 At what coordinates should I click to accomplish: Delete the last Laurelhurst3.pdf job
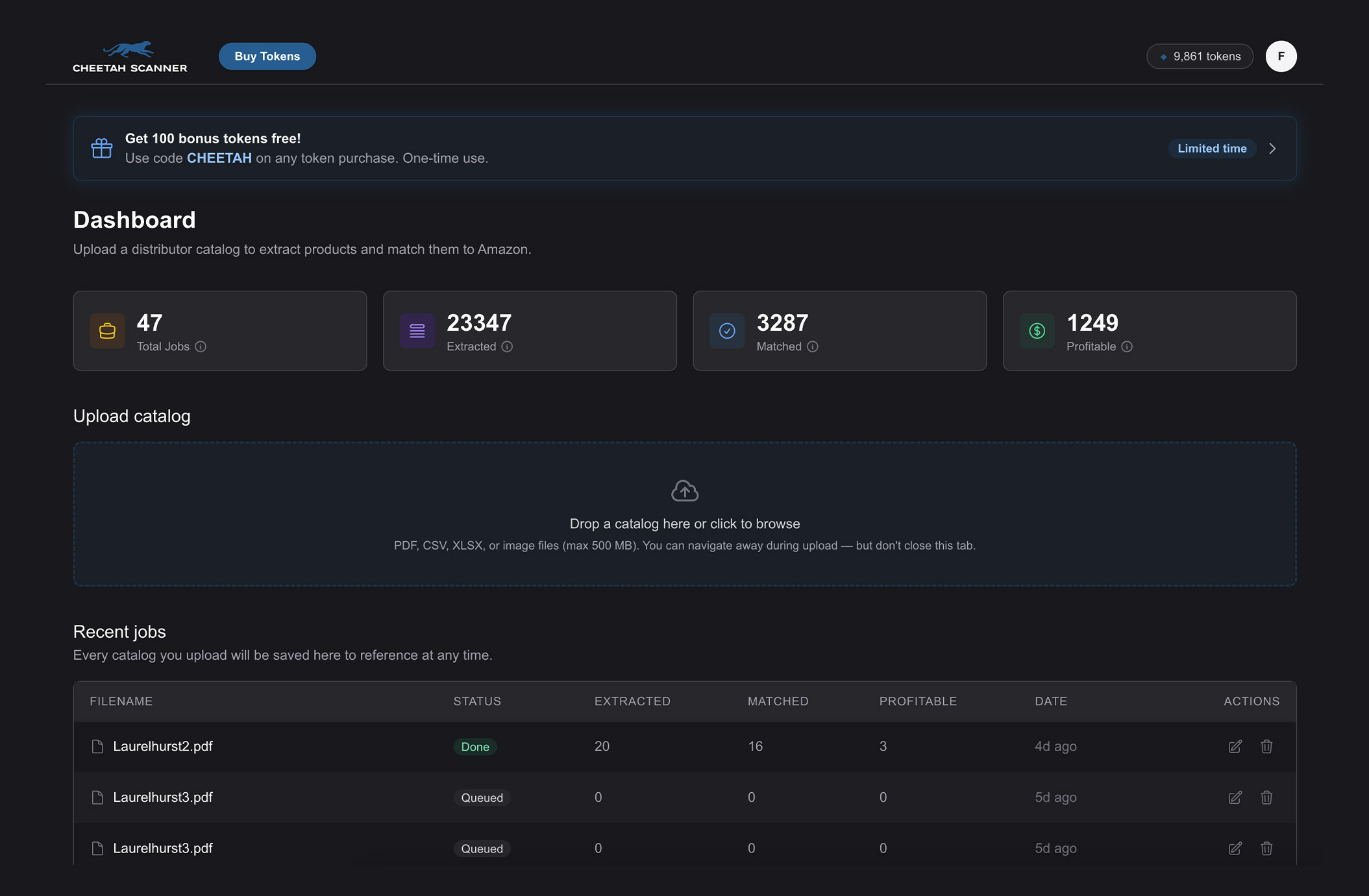pos(1266,848)
